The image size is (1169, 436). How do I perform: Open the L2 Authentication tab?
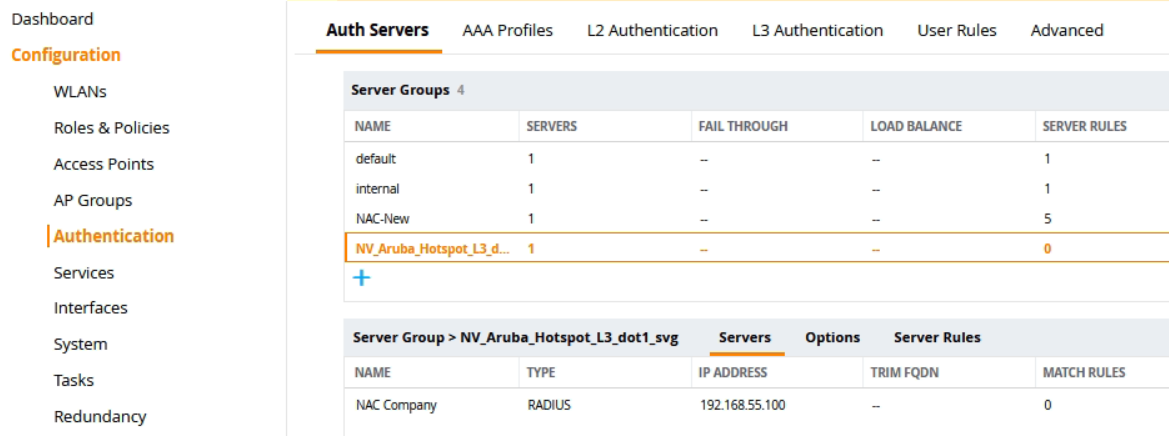point(652,30)
